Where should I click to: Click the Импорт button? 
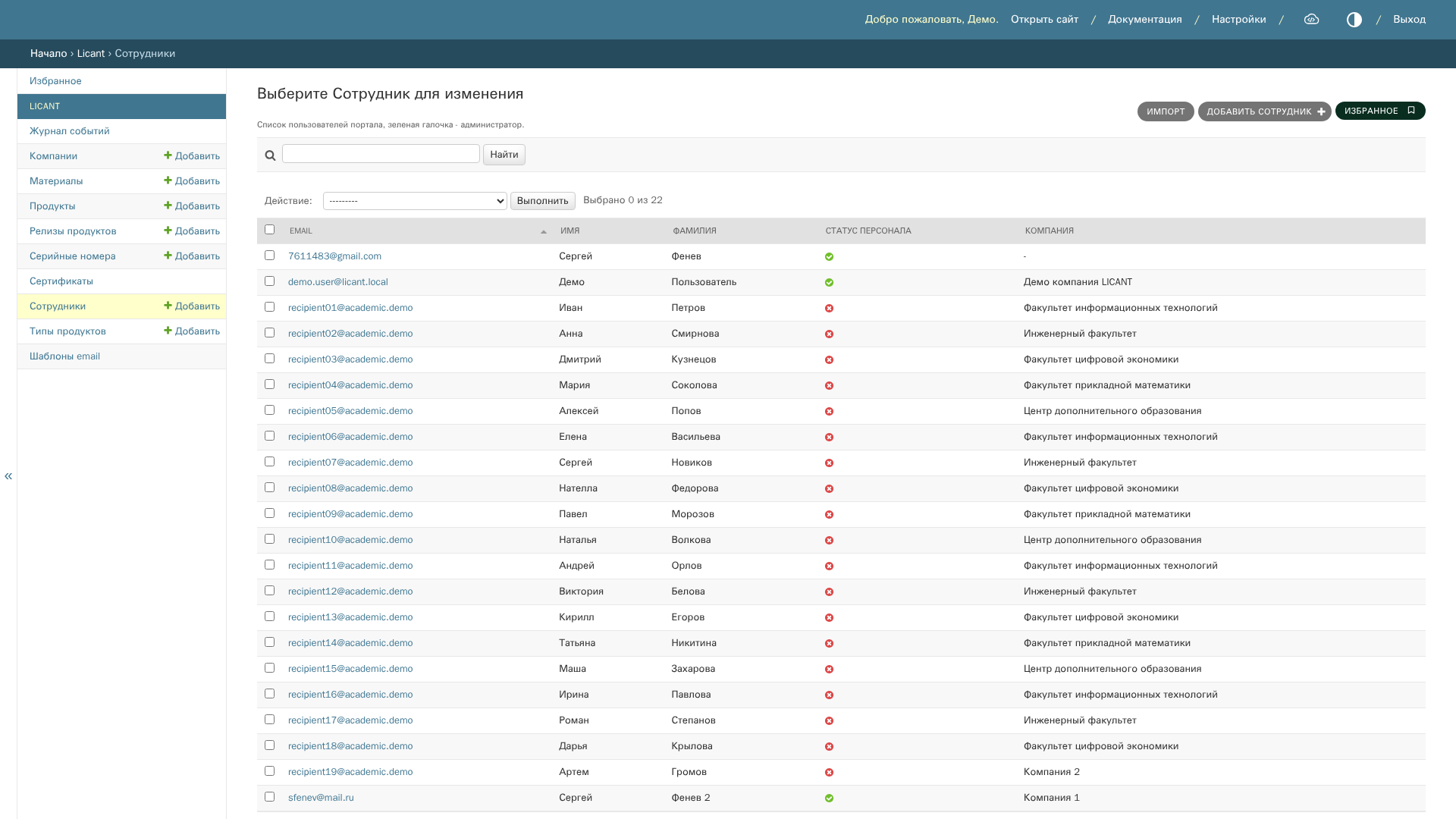click(x=1166, y=111)
